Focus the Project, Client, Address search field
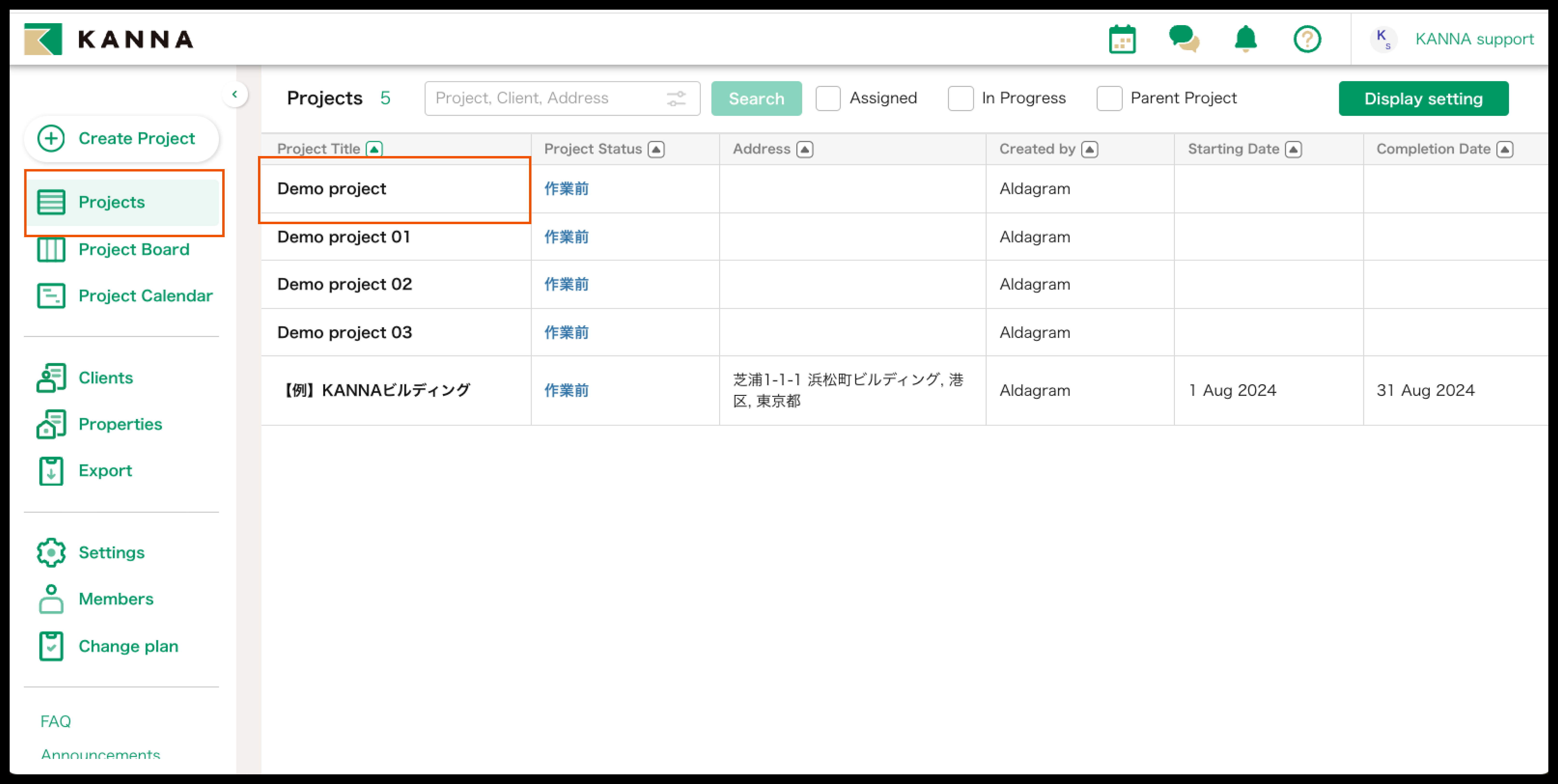 544,99
